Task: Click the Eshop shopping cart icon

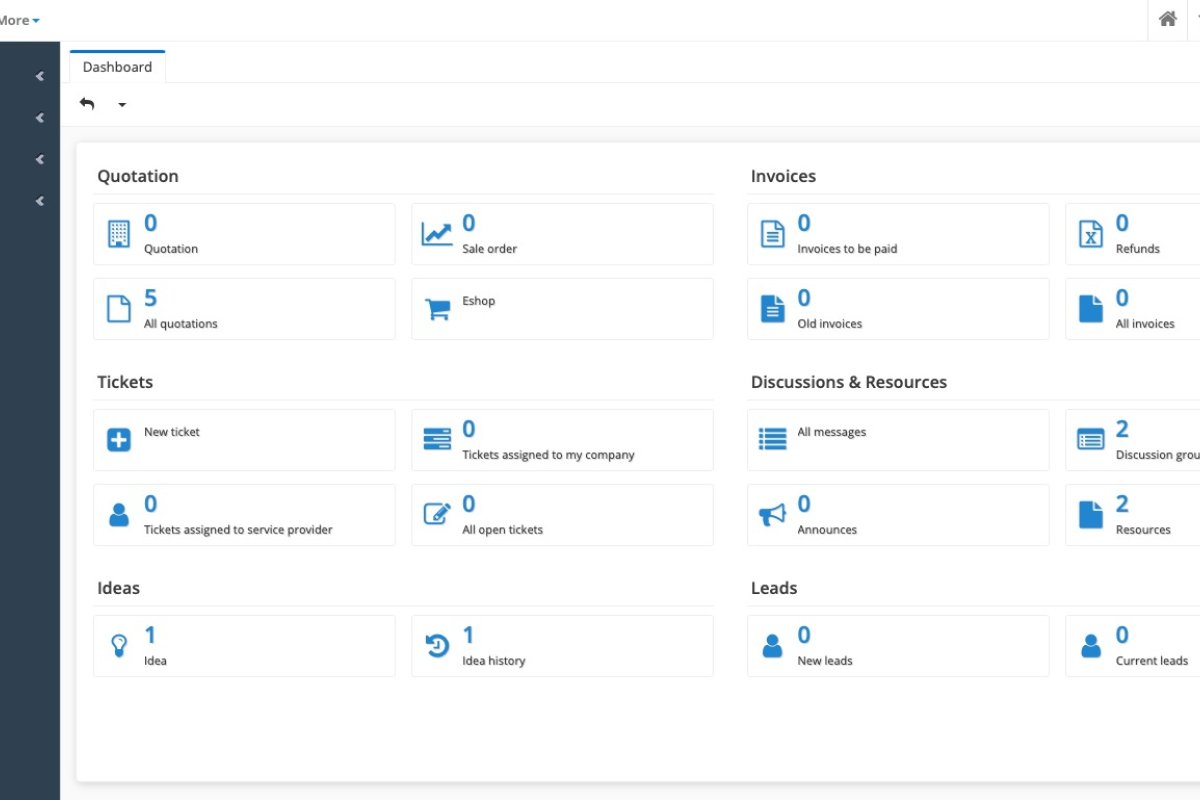Action: 437,309
